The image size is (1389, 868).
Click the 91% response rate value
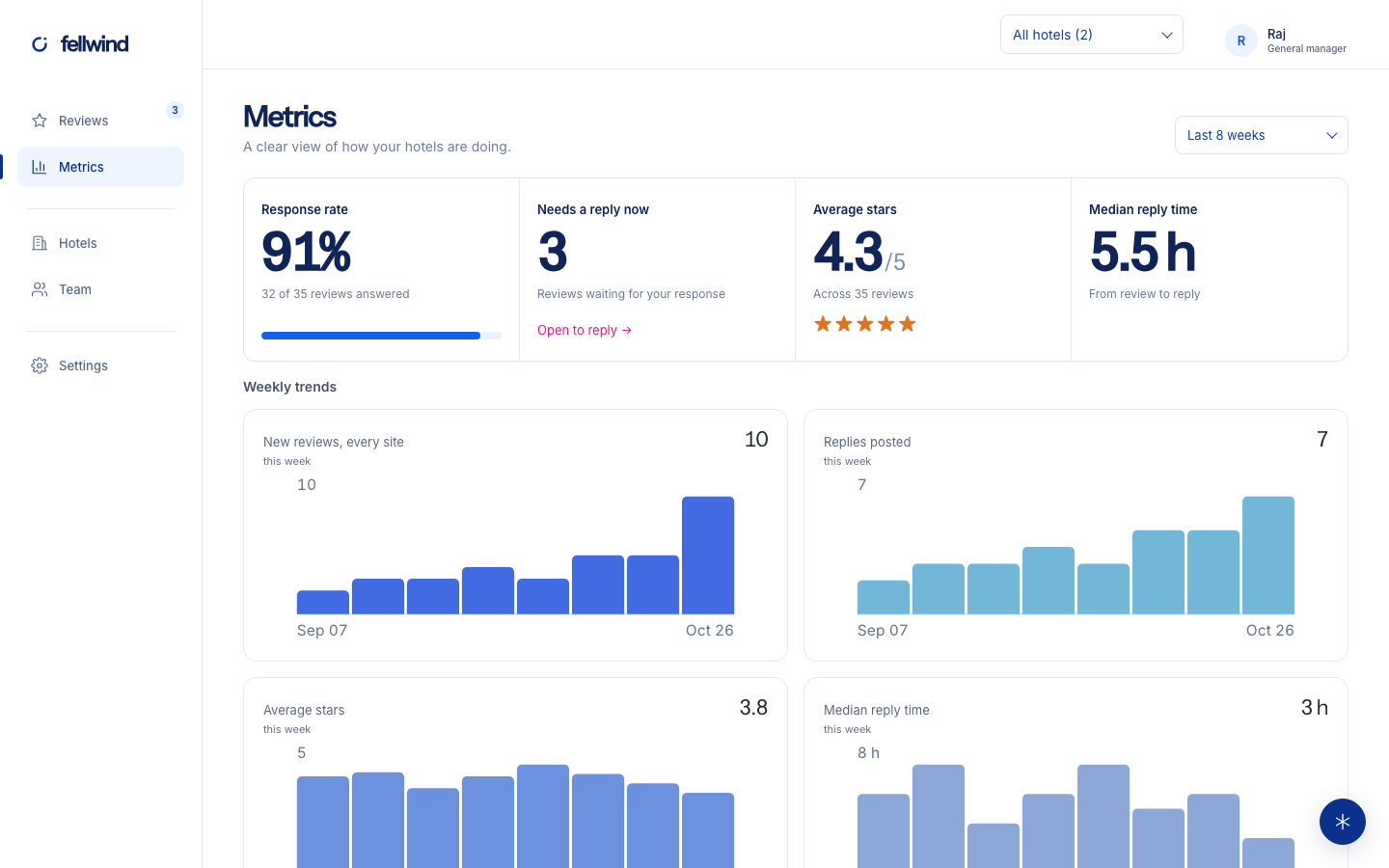coord(307,253)
